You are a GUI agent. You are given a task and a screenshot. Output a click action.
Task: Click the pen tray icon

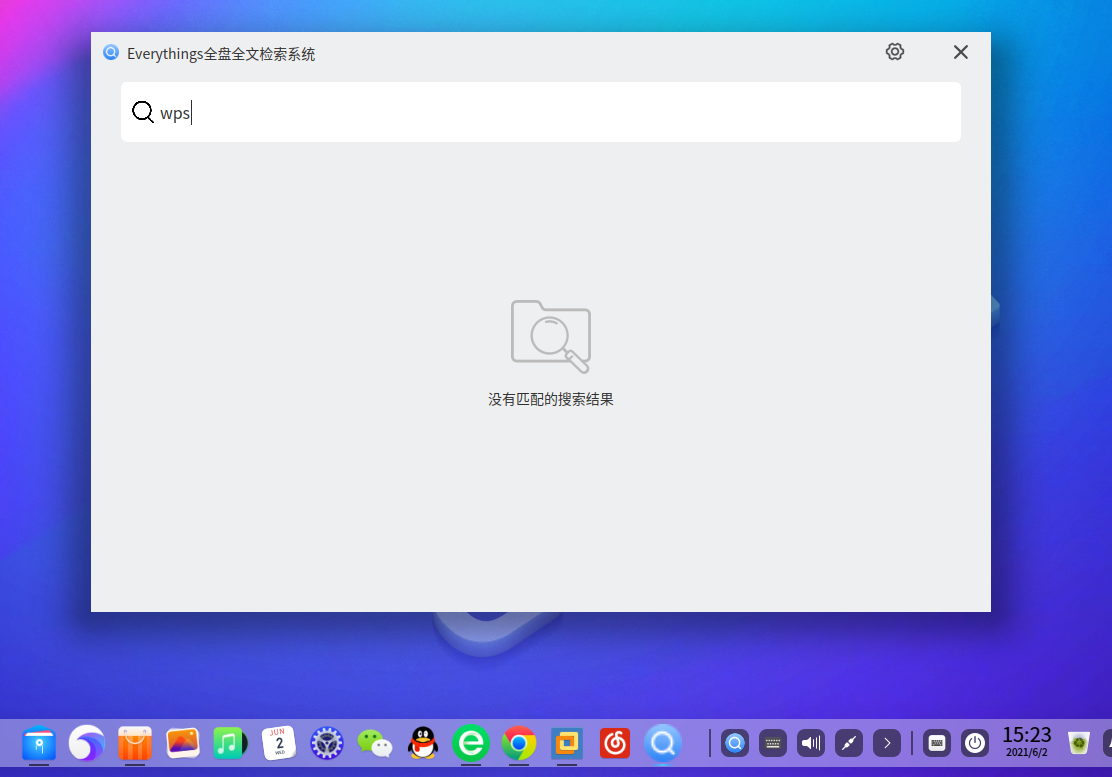[x=849, y=744]
